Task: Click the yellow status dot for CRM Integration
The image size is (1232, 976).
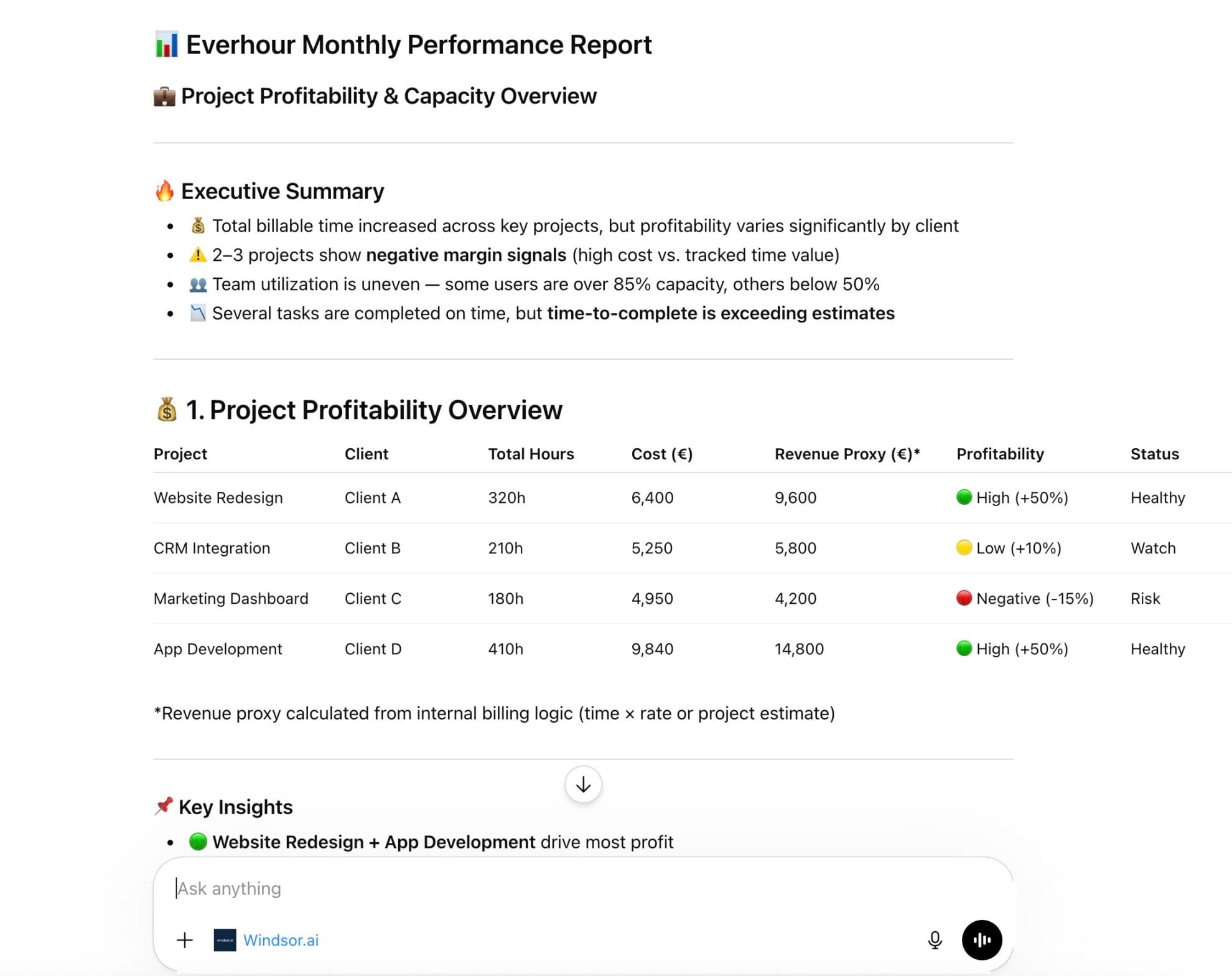Action: (x=964, y=548)
